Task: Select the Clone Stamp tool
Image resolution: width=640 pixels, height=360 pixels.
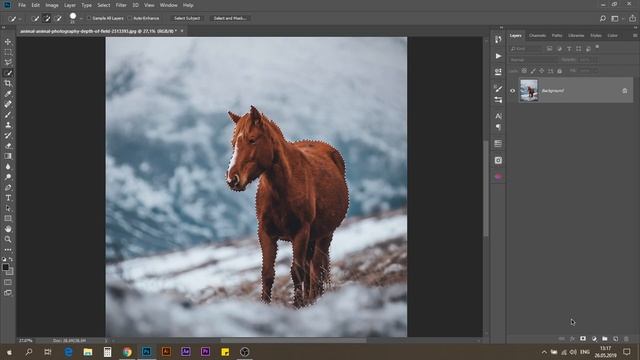Action: 8,125
